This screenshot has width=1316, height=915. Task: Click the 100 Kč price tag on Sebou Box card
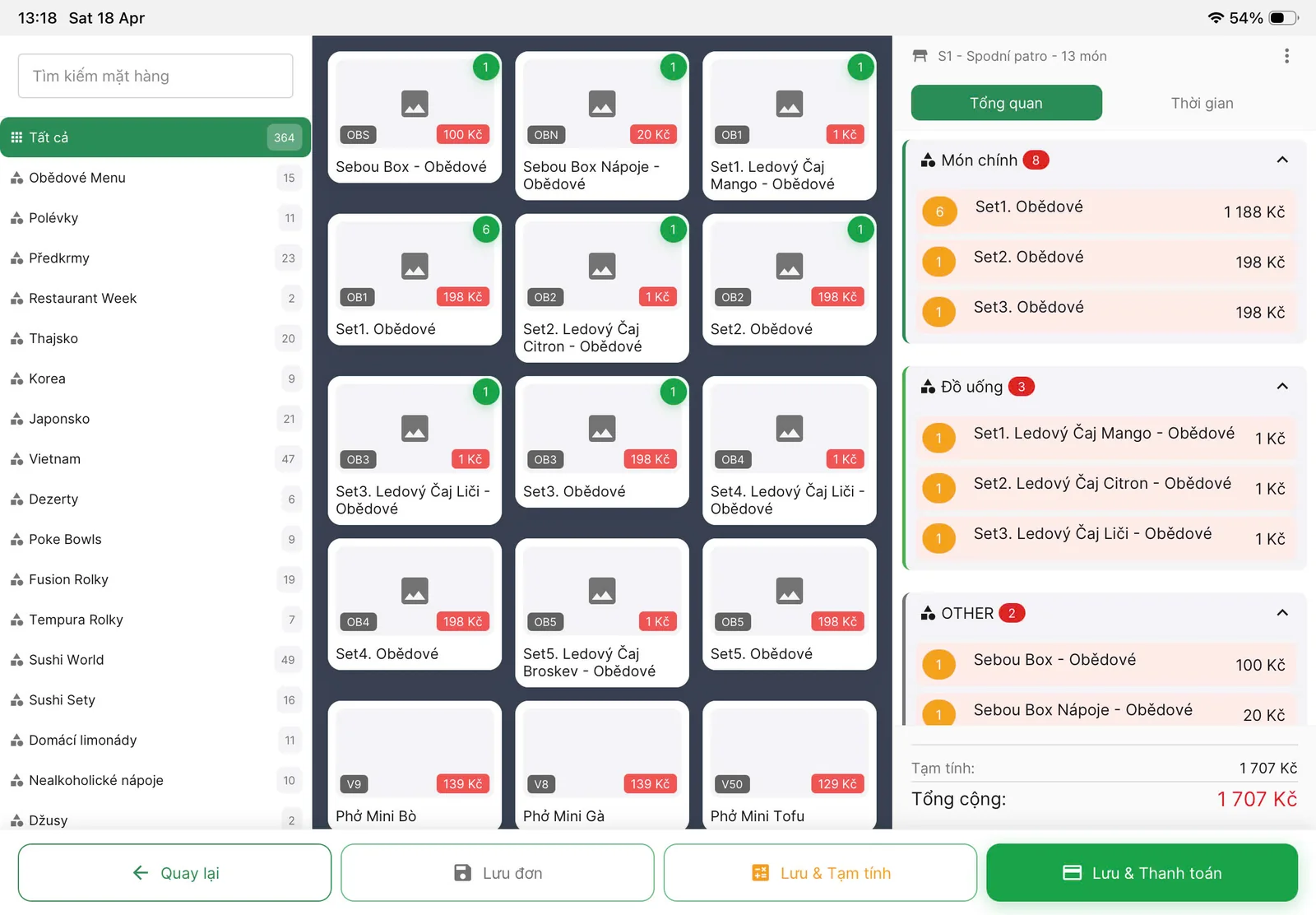click(463, 135)
